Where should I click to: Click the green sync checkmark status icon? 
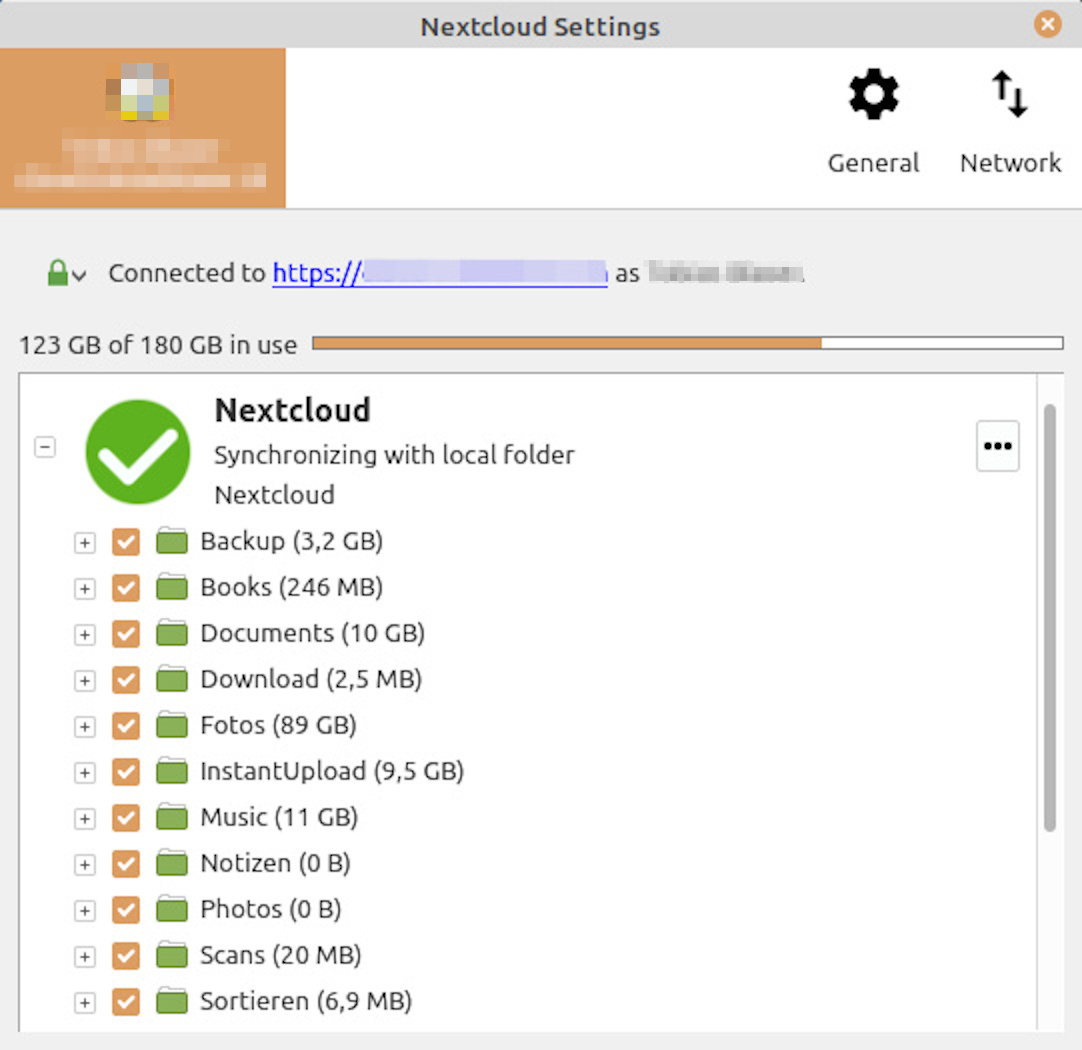click(138, 452)
